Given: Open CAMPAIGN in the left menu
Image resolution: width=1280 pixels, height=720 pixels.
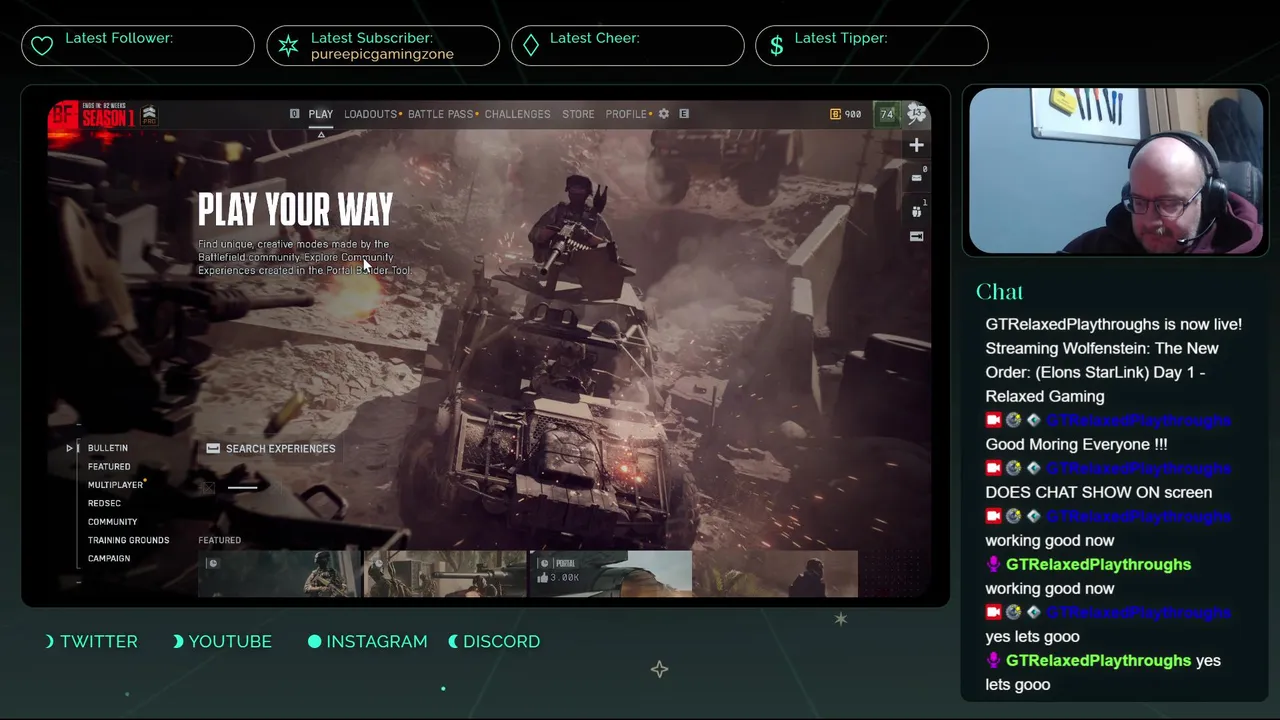Looking at the screenshot, I should 109,558.
